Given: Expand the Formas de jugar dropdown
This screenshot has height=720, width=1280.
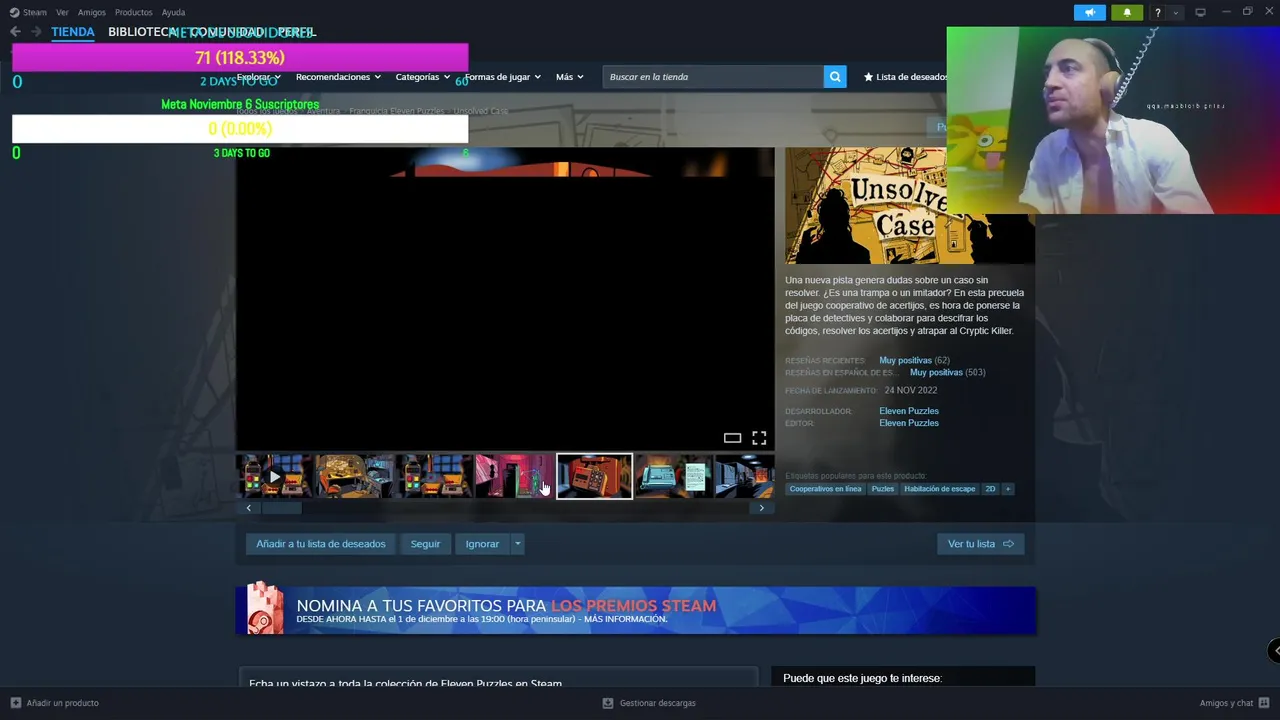Looking at the screenshot, I should point(502,77).
